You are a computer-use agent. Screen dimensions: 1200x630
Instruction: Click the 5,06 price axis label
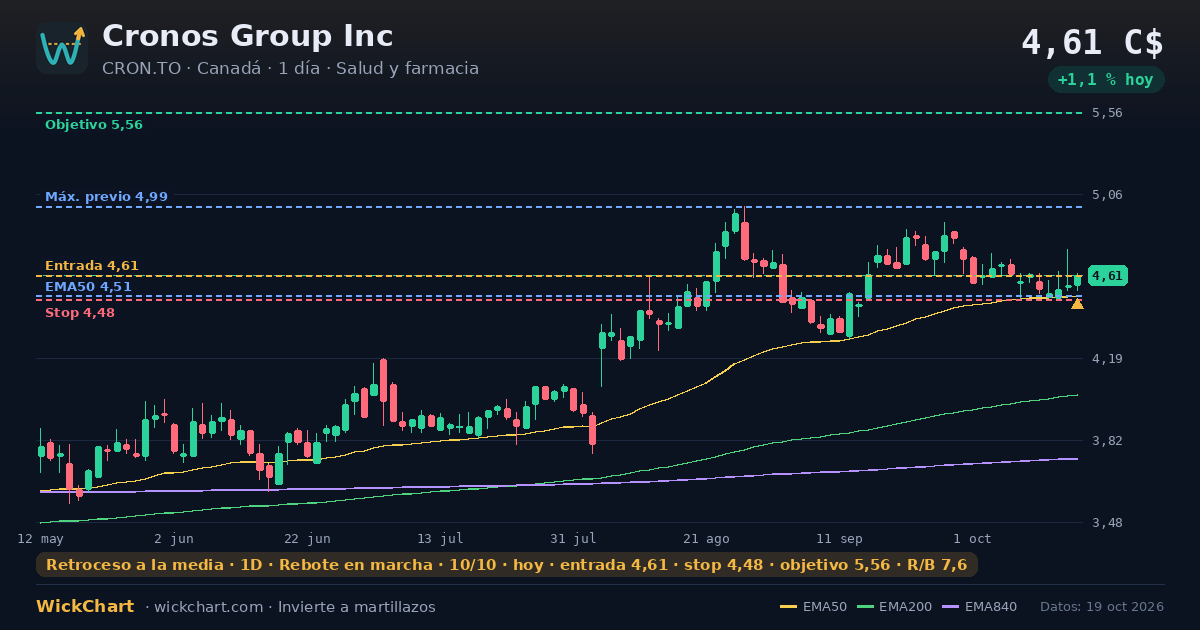pyautogui.click(x=1107, y=195)
